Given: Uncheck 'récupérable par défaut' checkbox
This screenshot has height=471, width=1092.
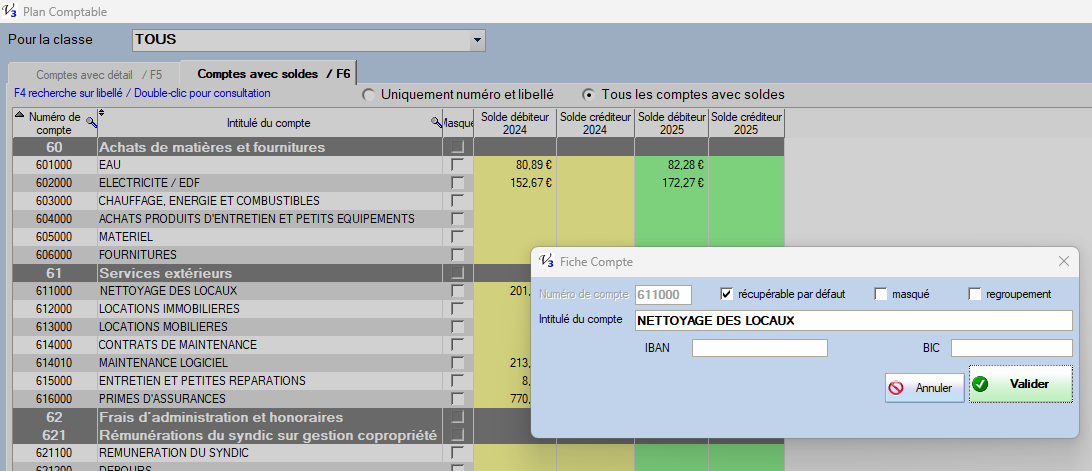Looking at the screenshot, I should (x=727, y=294).
